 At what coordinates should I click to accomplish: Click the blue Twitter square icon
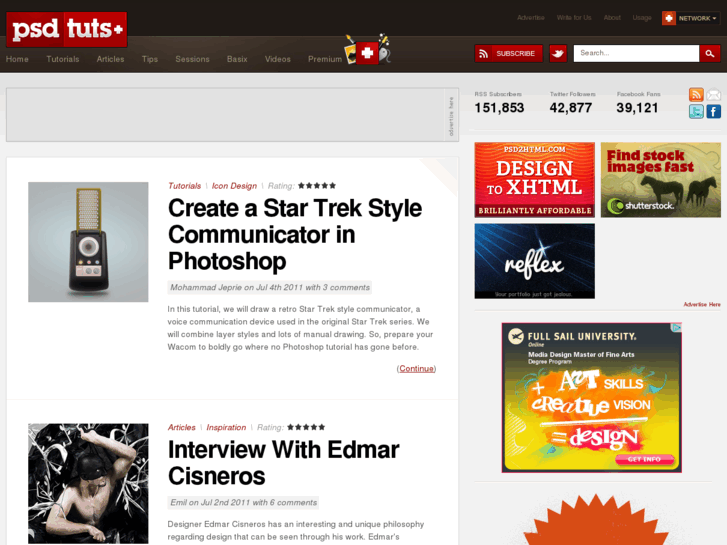(x=696, y=111)
